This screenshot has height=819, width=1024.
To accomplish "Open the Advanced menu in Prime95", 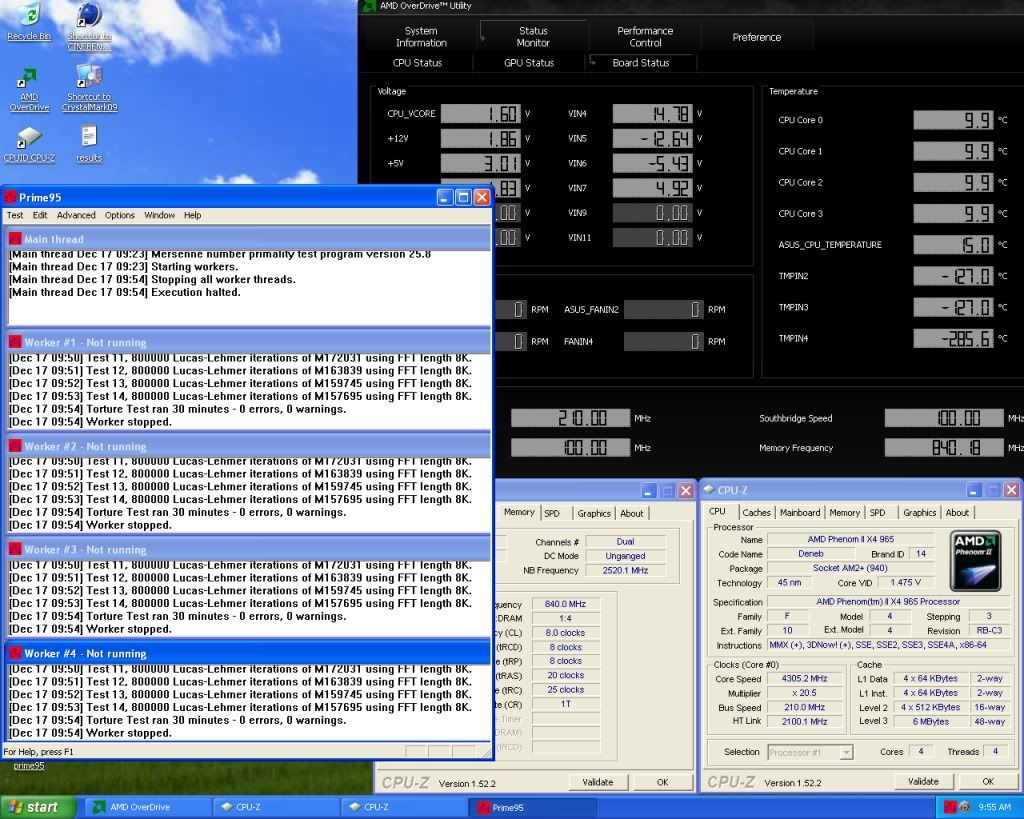I will (76, 215).
